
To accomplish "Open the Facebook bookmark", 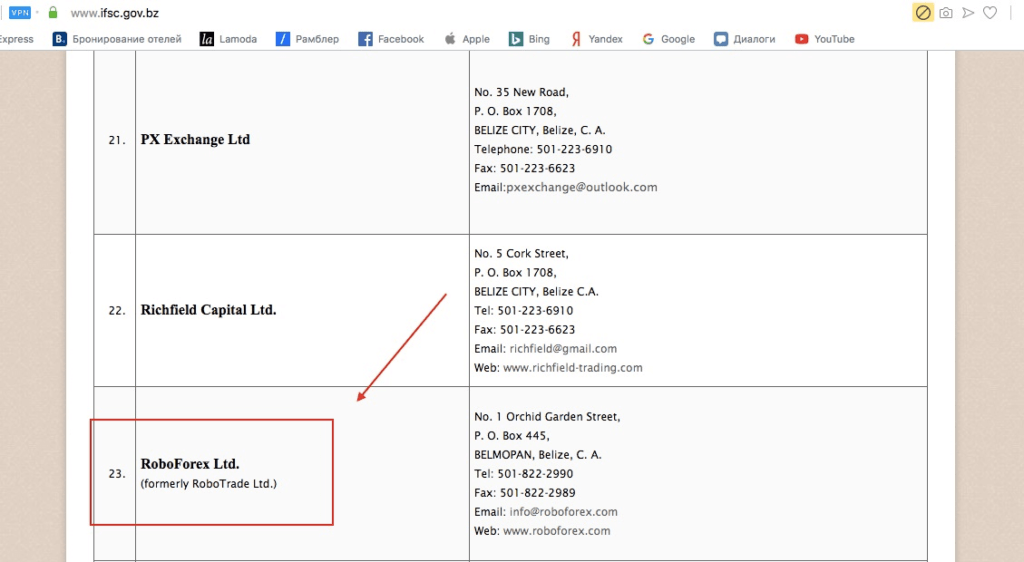I will [x=391, y=39].
